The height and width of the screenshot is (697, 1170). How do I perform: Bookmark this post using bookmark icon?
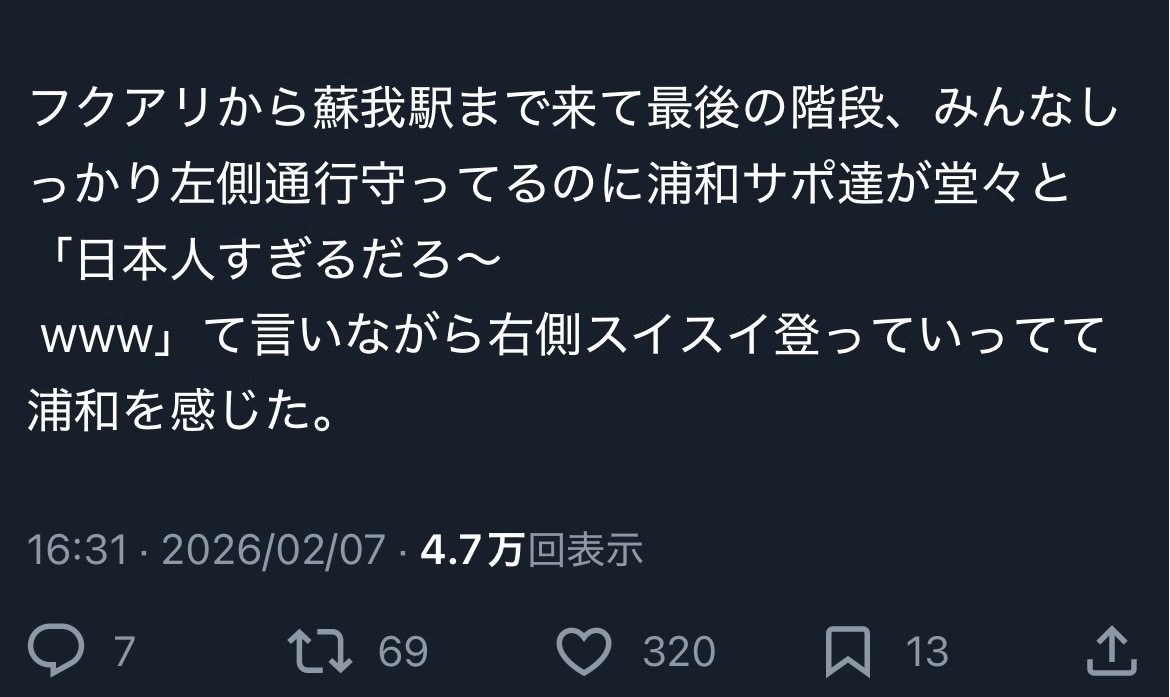point(848,651)
